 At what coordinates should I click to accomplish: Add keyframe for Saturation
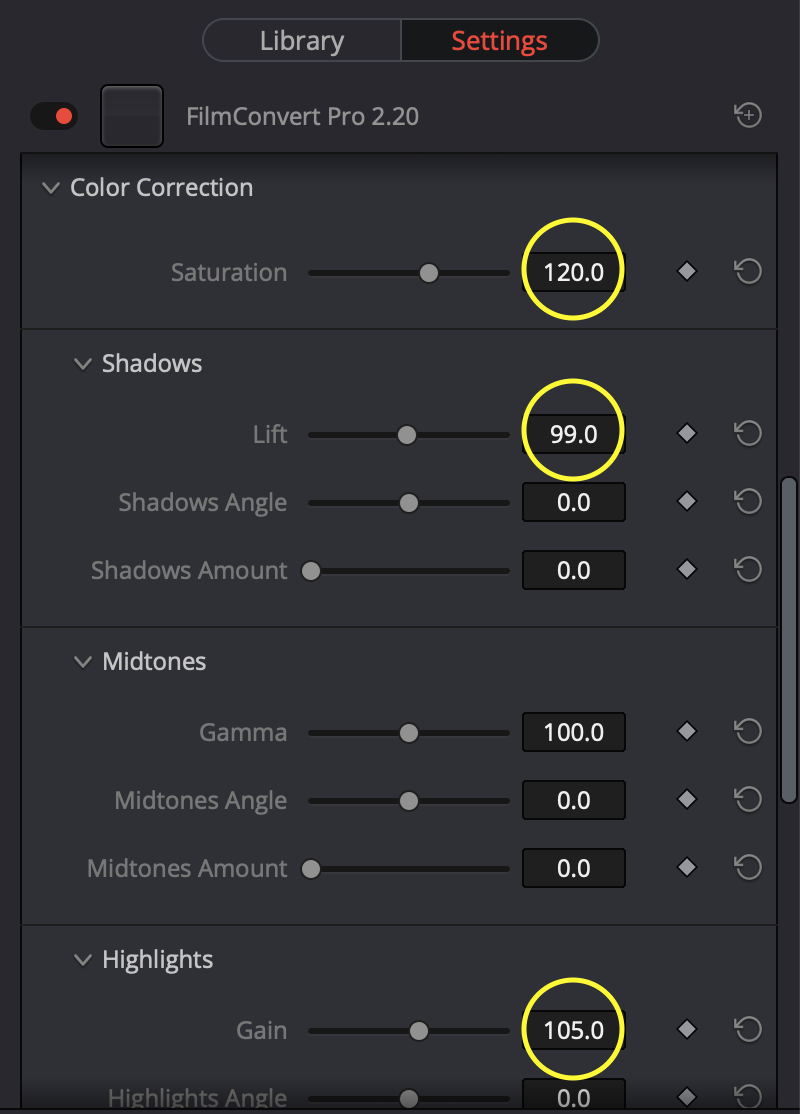pos(687,271)
